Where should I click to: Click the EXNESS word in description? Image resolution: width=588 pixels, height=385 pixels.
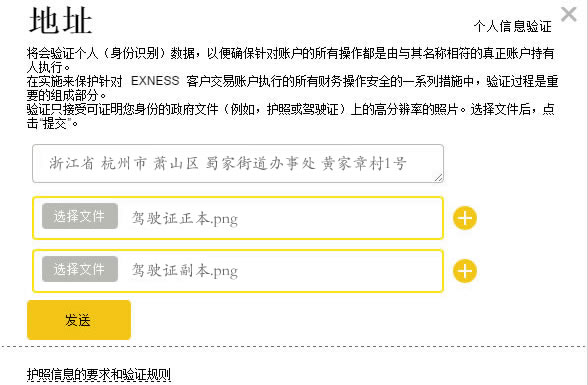155,81
